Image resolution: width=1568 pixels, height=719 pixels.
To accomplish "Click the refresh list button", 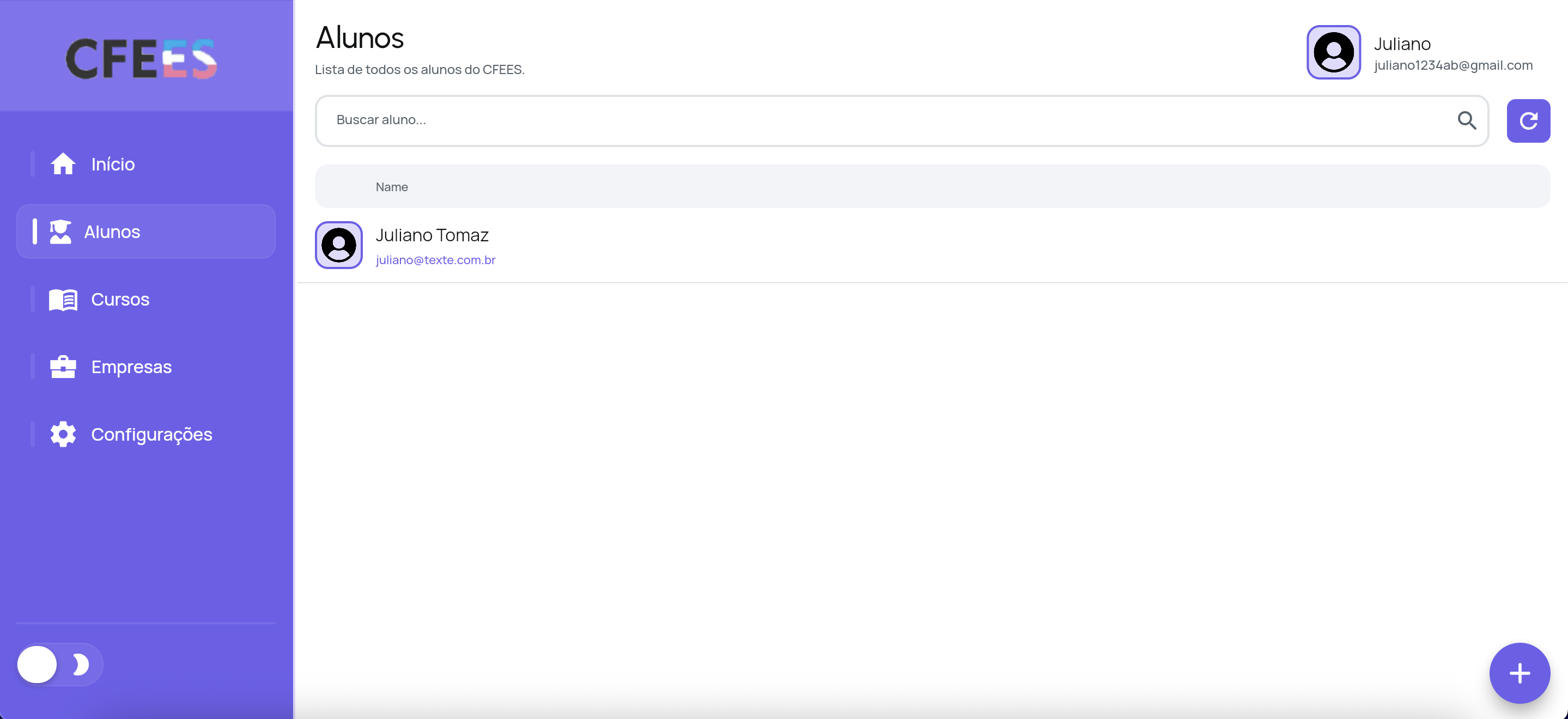I will coord(1528,121).
